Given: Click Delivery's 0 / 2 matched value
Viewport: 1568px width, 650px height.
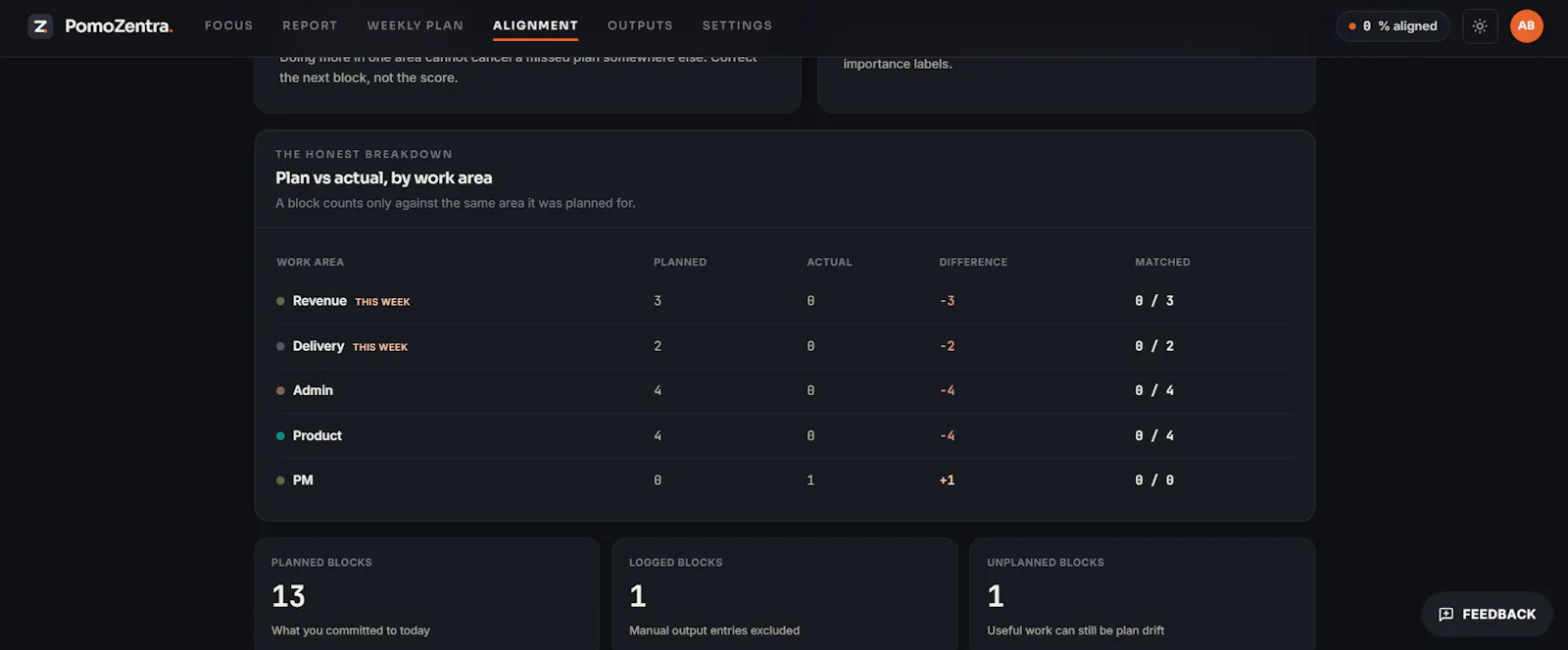Looking at the screenshot, I should tap(1154, 346).
